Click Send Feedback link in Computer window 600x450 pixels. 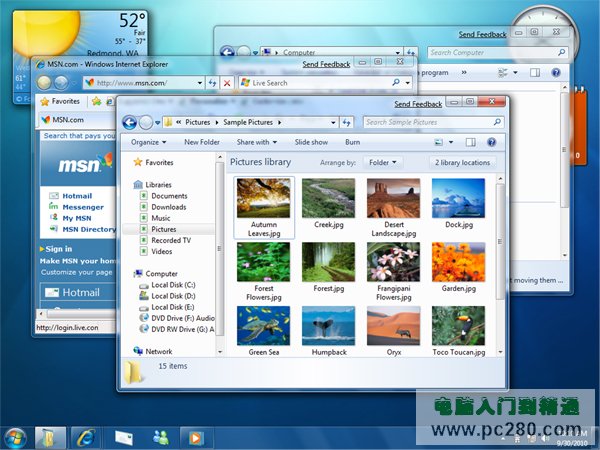[482, 34]
